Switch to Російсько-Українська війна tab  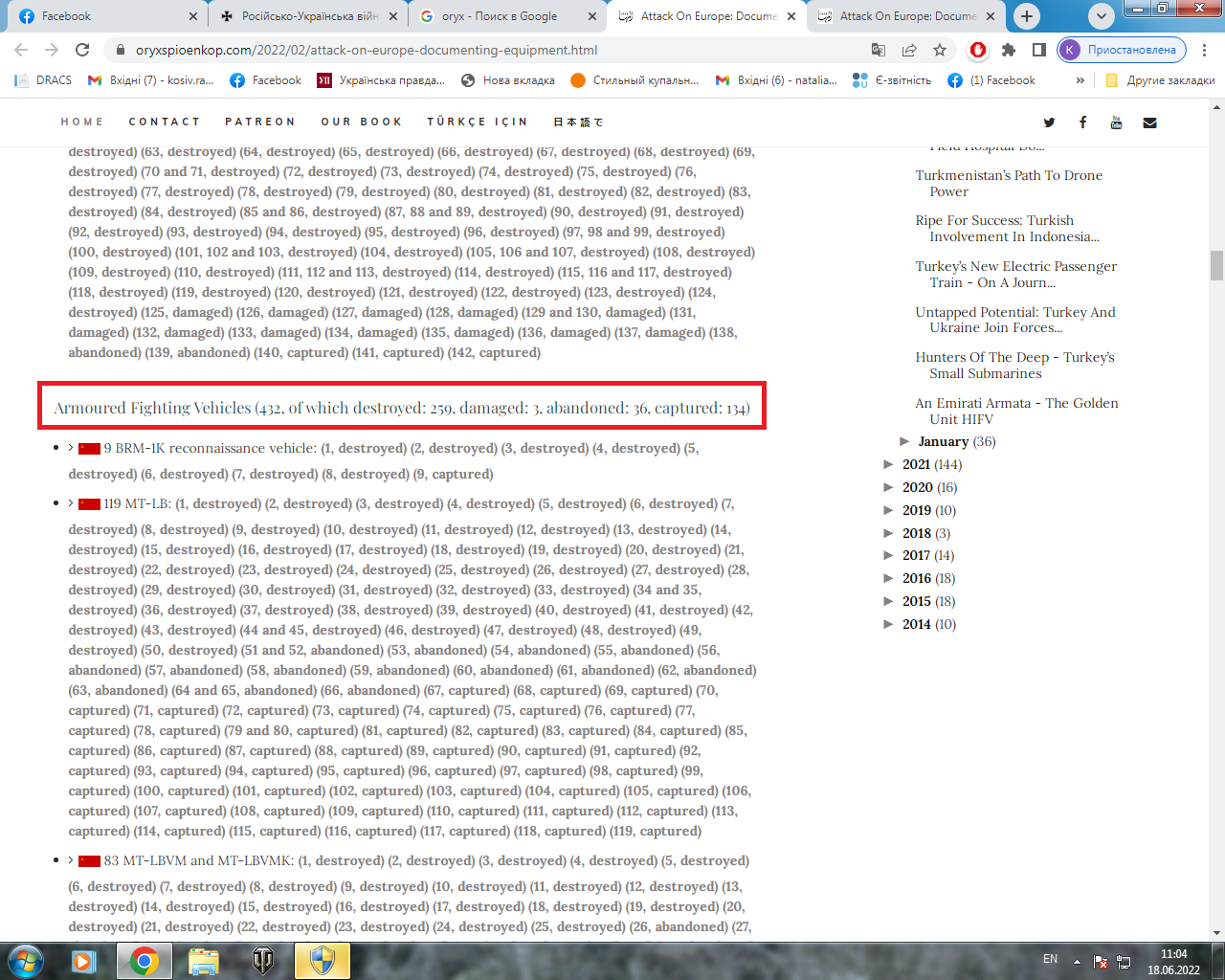(309, 16)
